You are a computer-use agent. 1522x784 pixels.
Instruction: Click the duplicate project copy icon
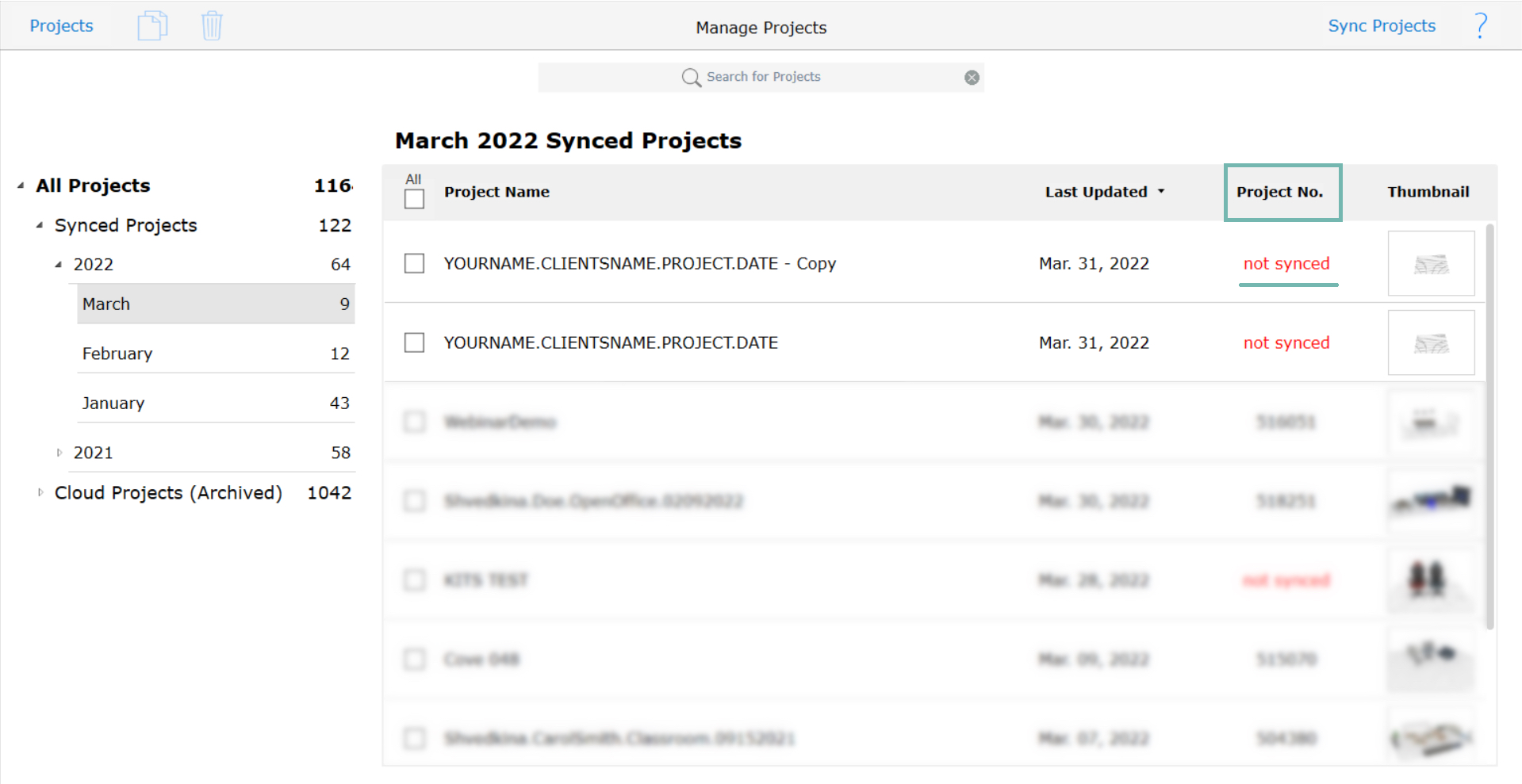coord(152,26)
